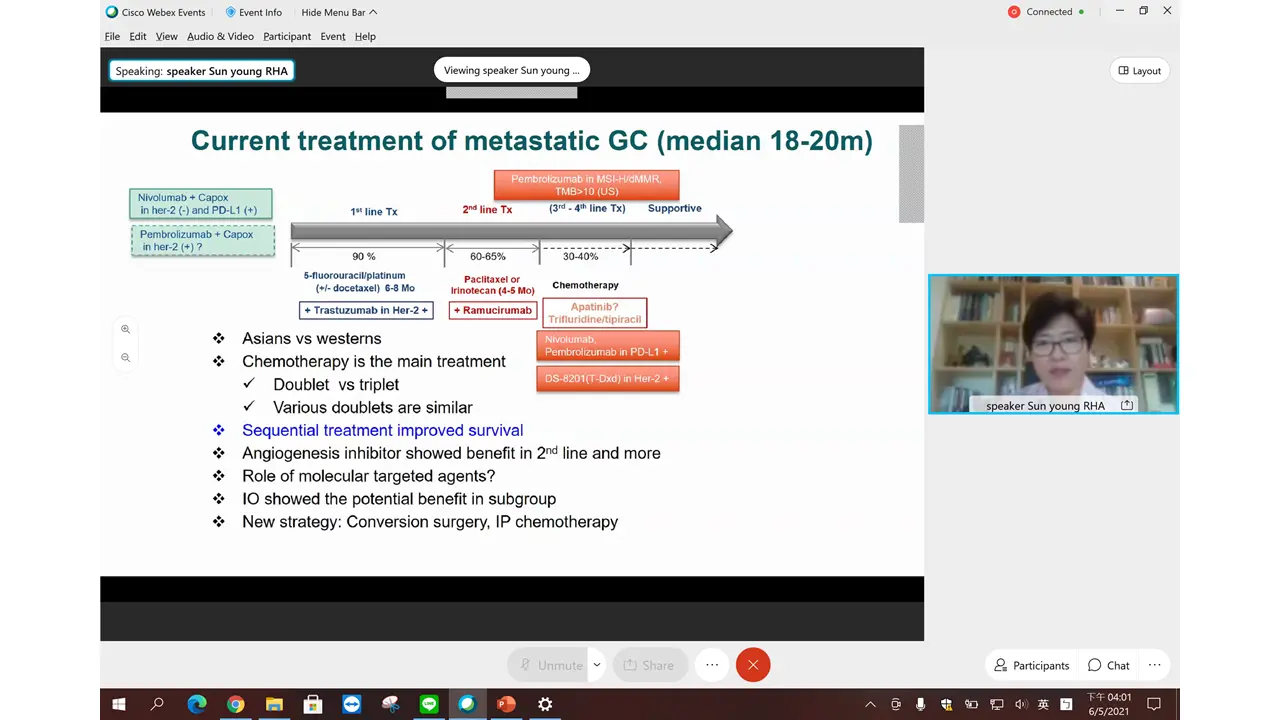1280x720 pixels.
Task: Unmute the microphone
Action: coord(548,665)
